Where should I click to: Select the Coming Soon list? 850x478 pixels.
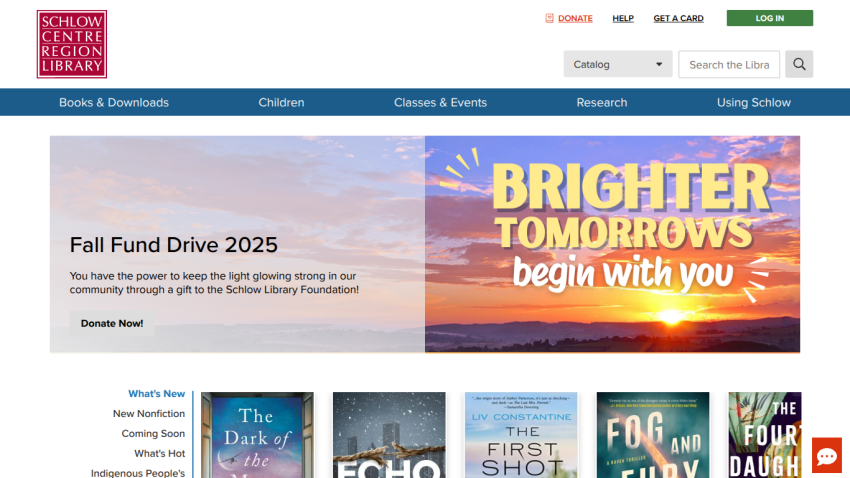[153, 434]
